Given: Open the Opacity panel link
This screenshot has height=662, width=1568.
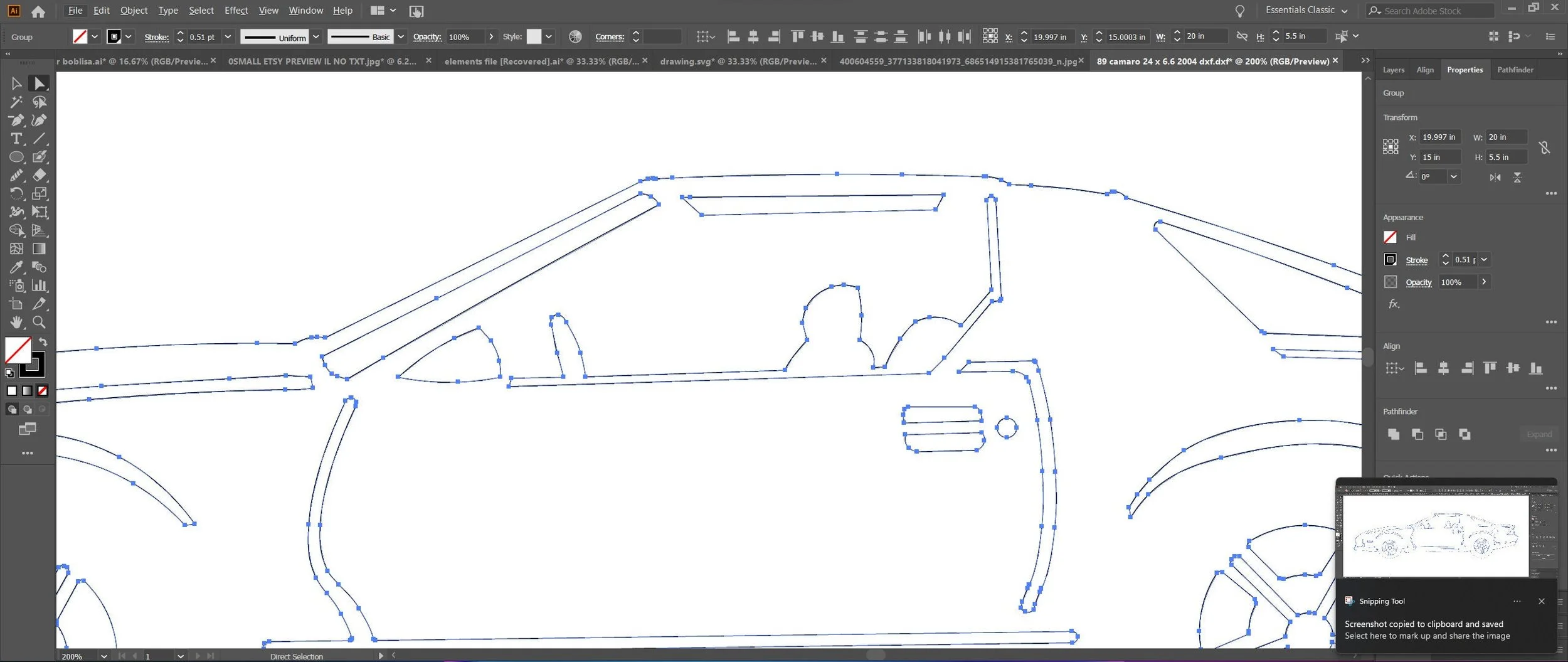Looking at the screenshot, I should 1418,282.
